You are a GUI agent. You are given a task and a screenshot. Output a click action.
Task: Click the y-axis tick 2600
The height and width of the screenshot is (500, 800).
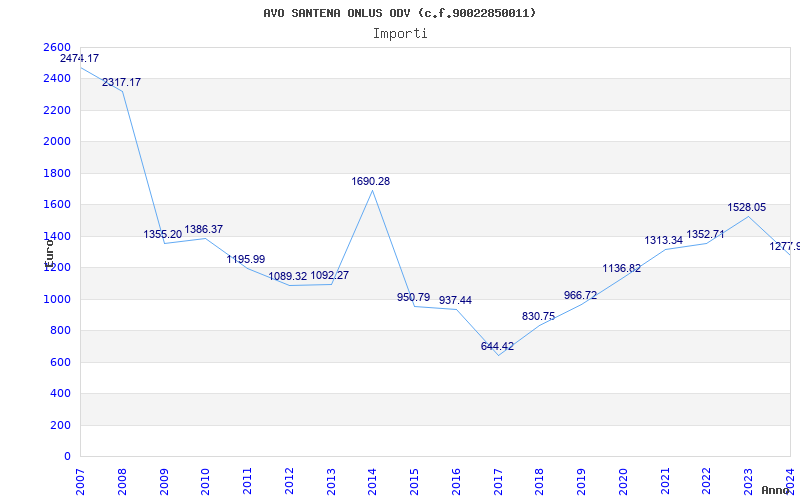pyautogui.click(x=57, y=47)
